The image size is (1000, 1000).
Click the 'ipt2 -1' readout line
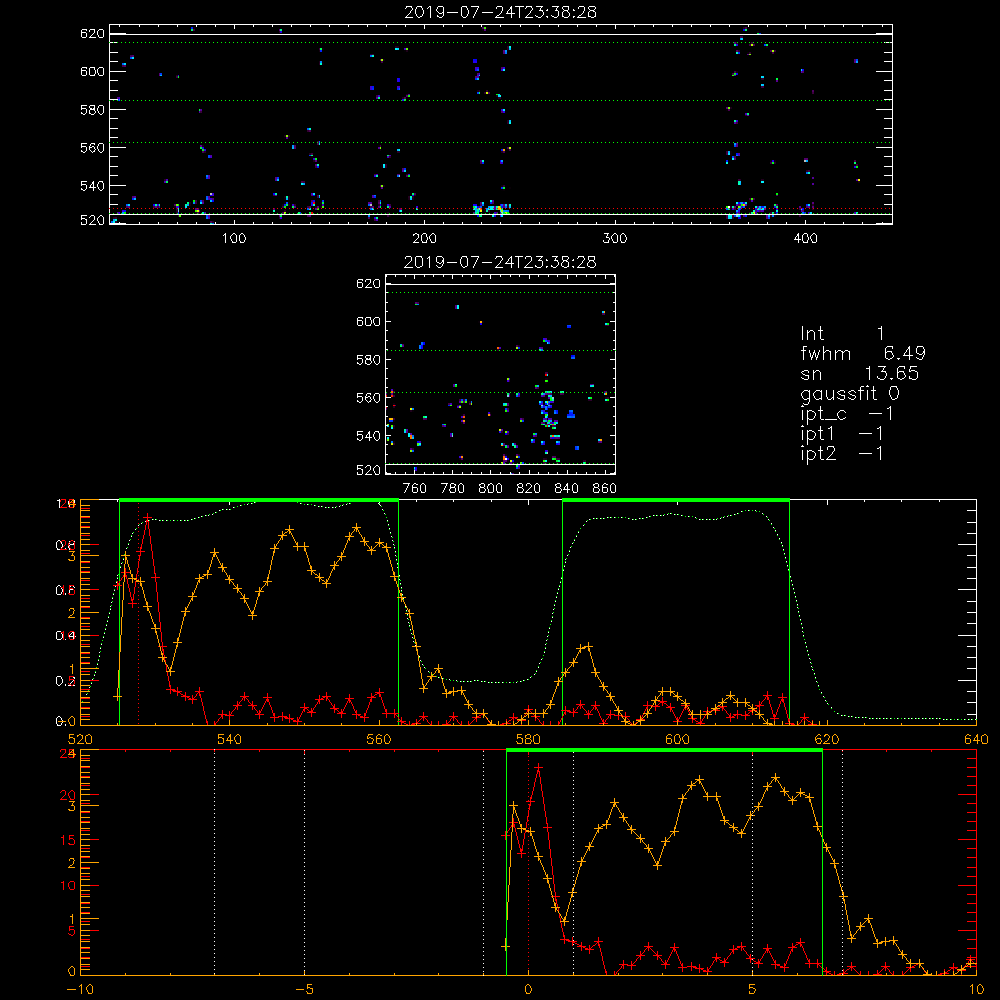tap(842, 453)
